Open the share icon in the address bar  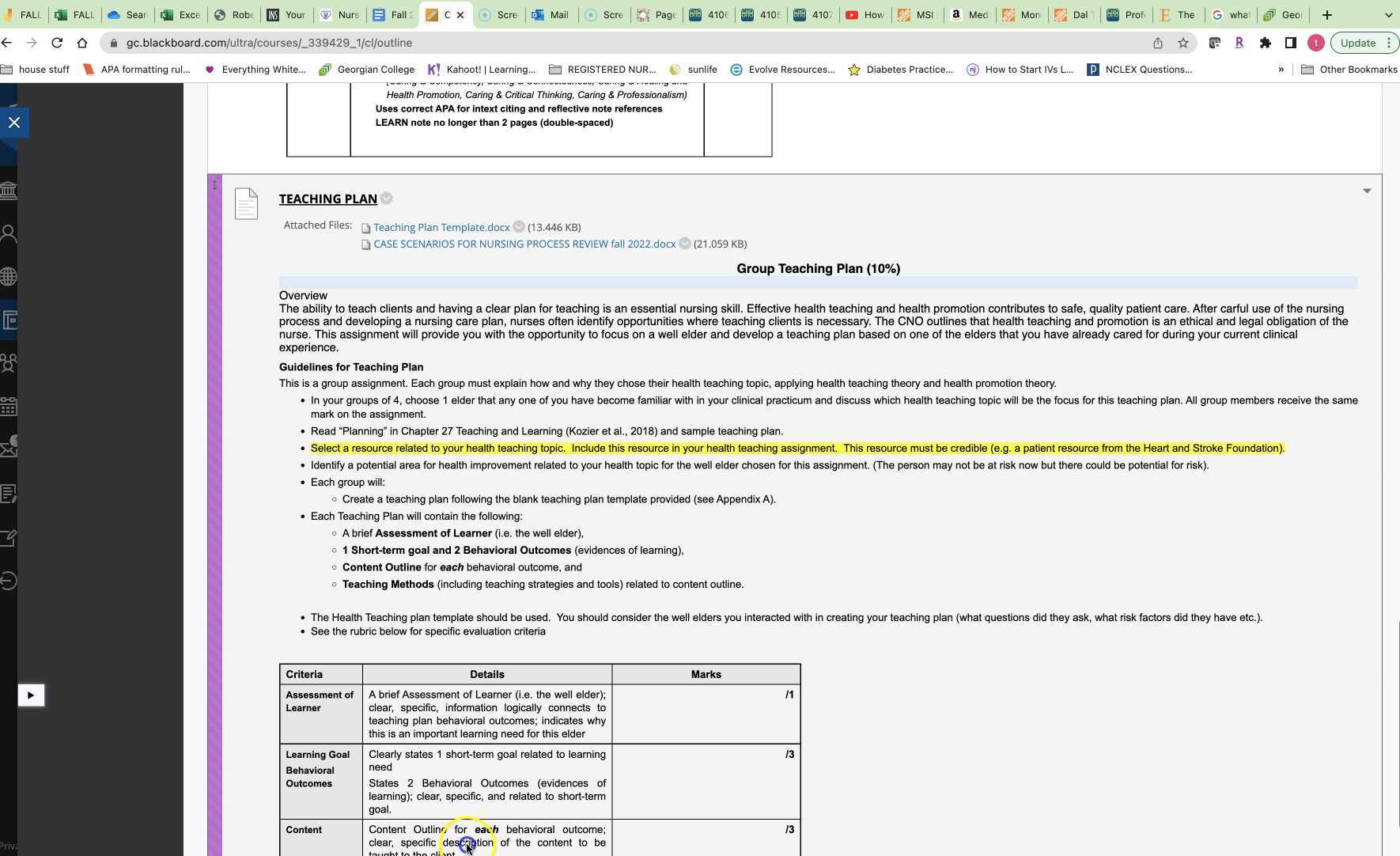pos(1157,43)
